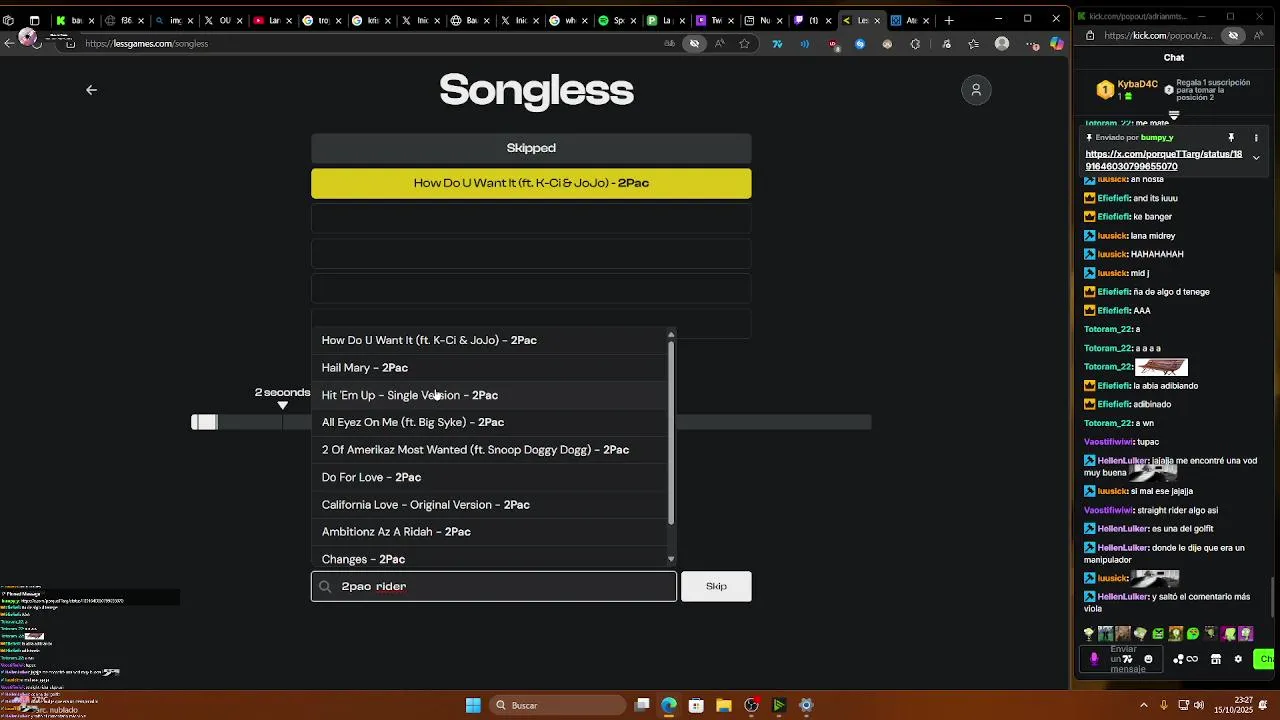Select 'How Do U Want It' in suggestion list

click(x=490, y=340)
